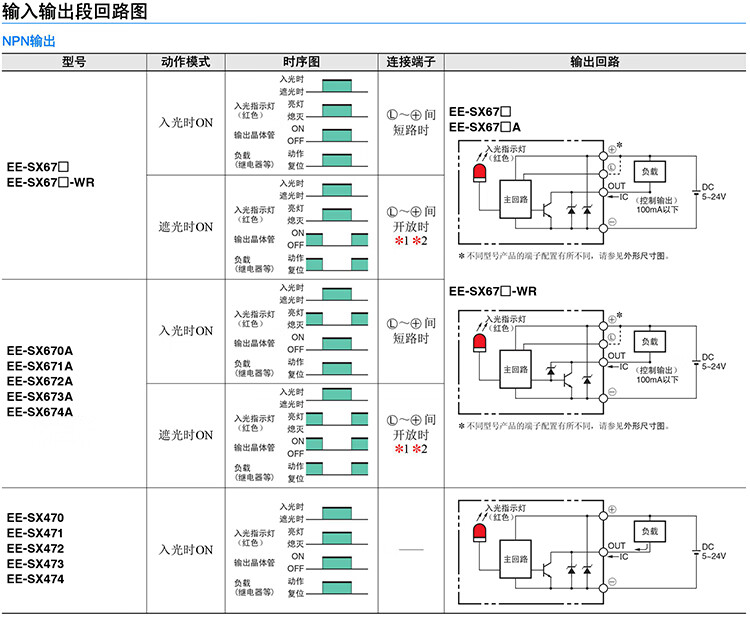Image resolution: width=750 pixels, height=620 pixels.
Task: Click the red indicator lamp in EE-SX67□-WR circuit
Action: point(479,343)
